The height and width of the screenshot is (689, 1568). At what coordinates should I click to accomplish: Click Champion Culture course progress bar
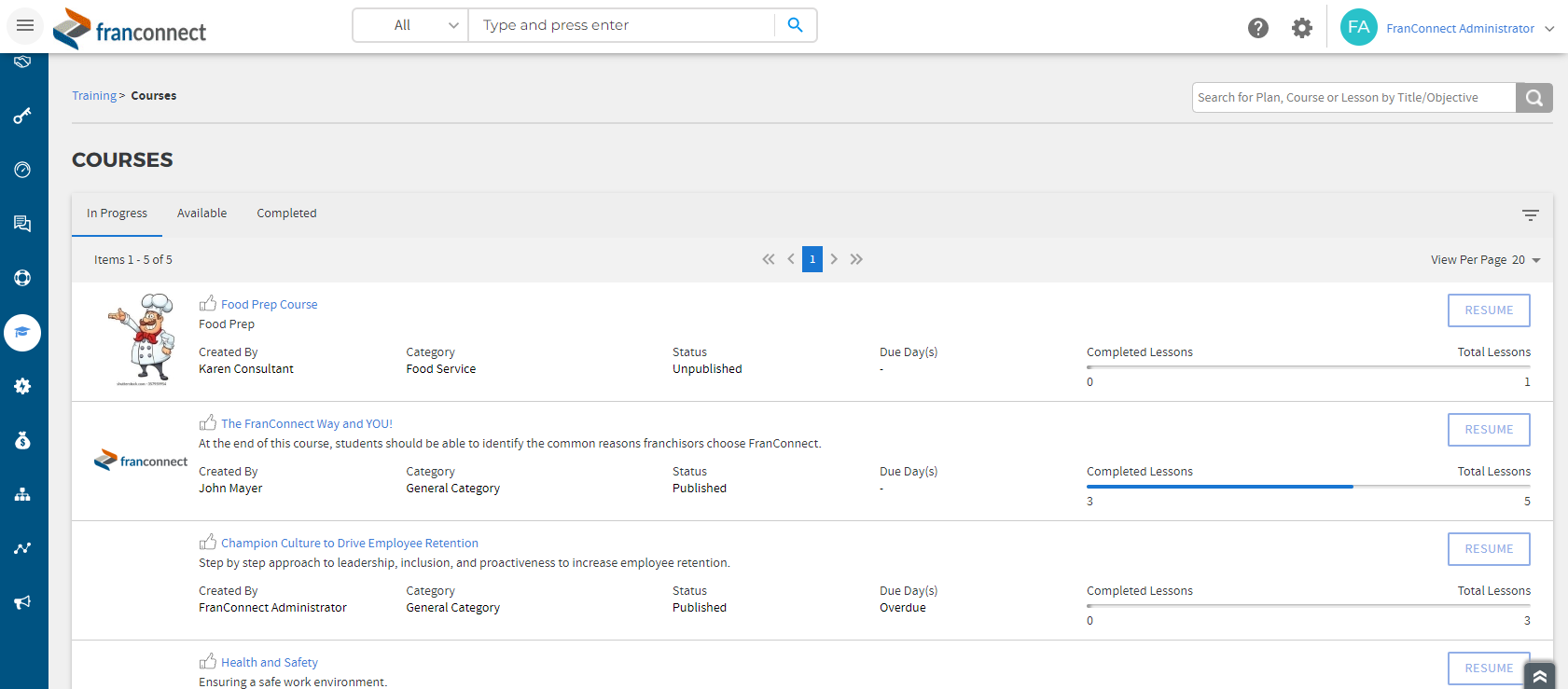point(1309,606)
